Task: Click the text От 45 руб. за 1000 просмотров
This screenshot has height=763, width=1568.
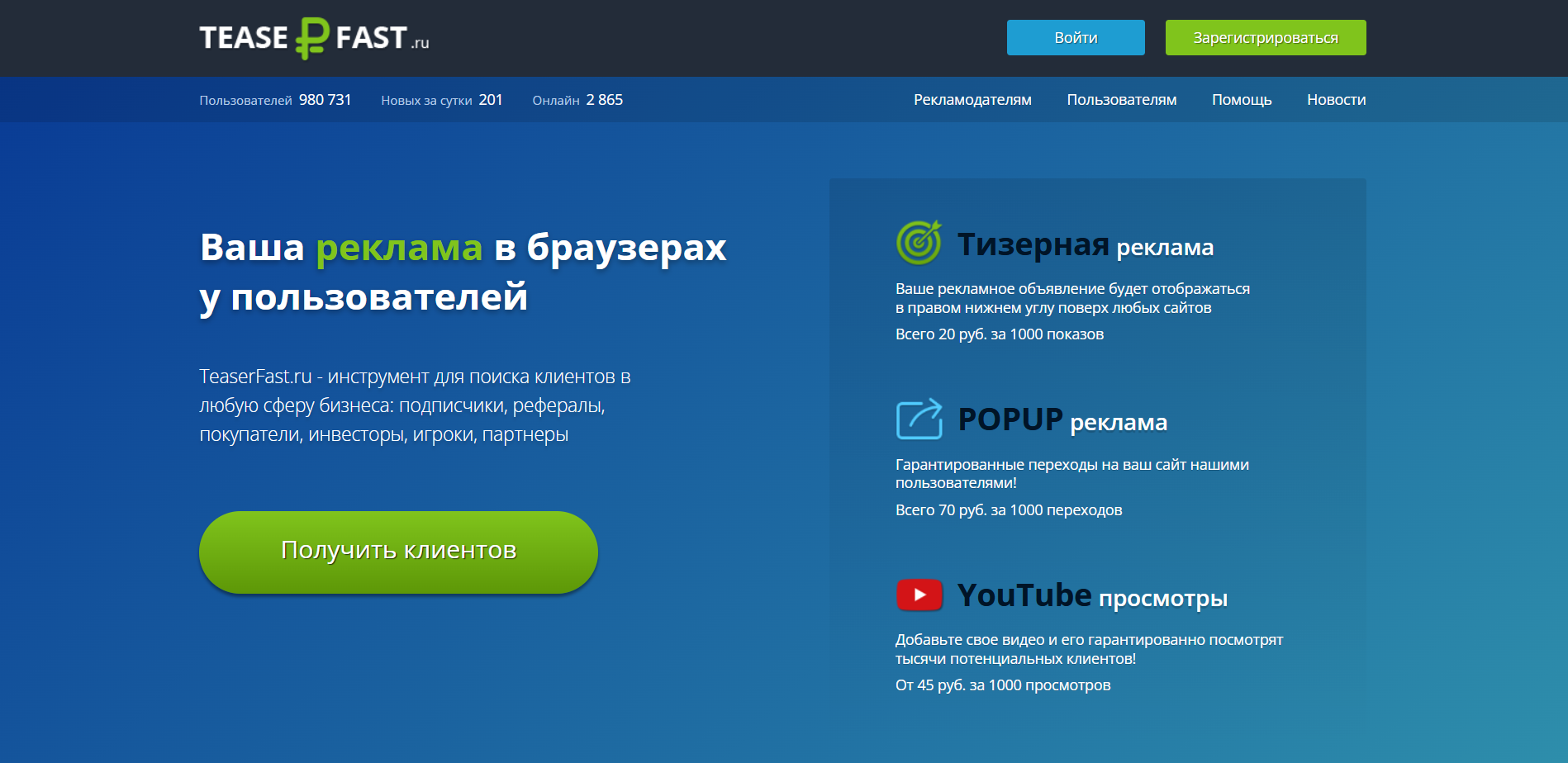Action: (1003, 685)
